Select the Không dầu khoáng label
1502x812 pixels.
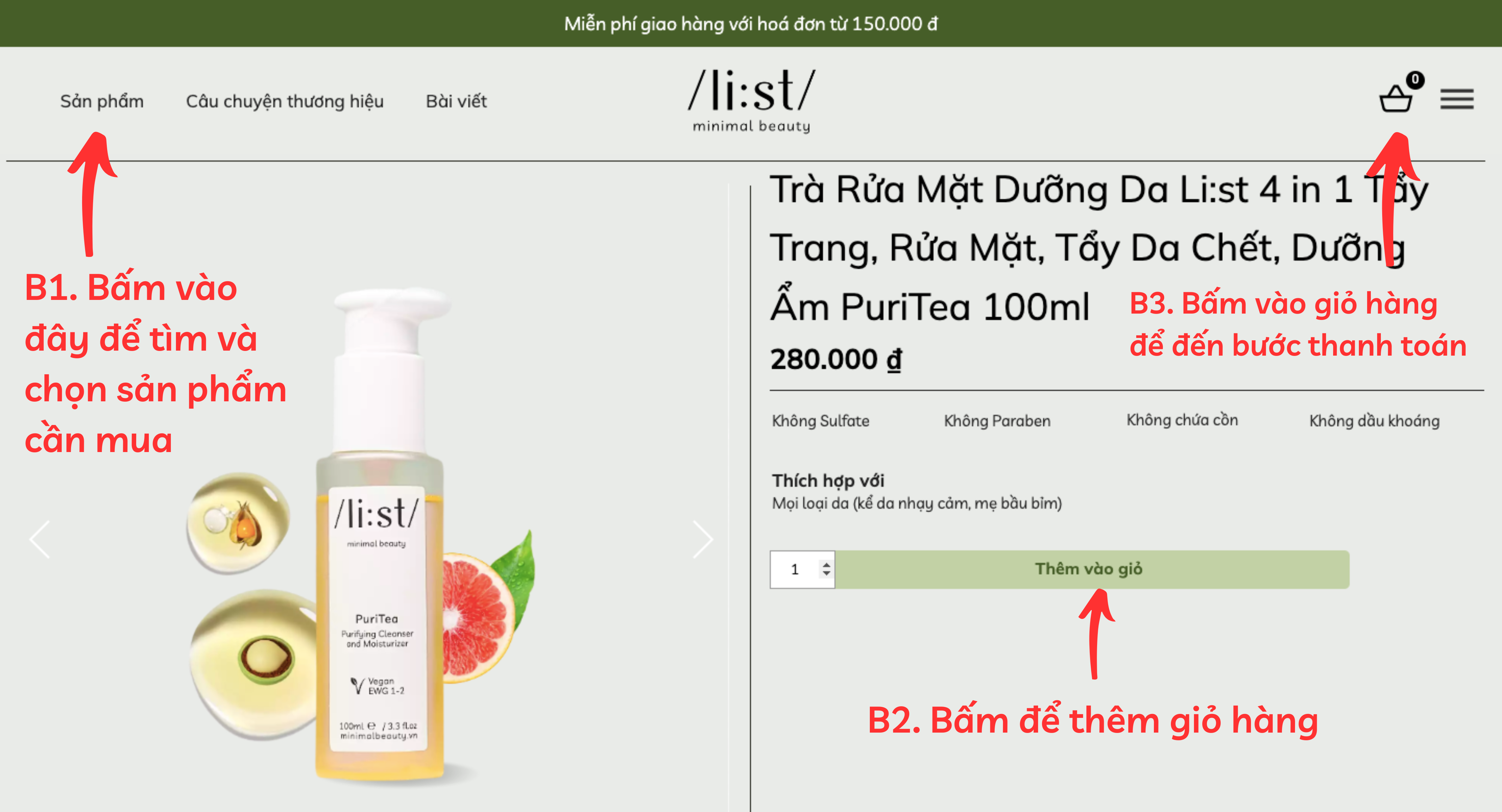coord(1374,421)
